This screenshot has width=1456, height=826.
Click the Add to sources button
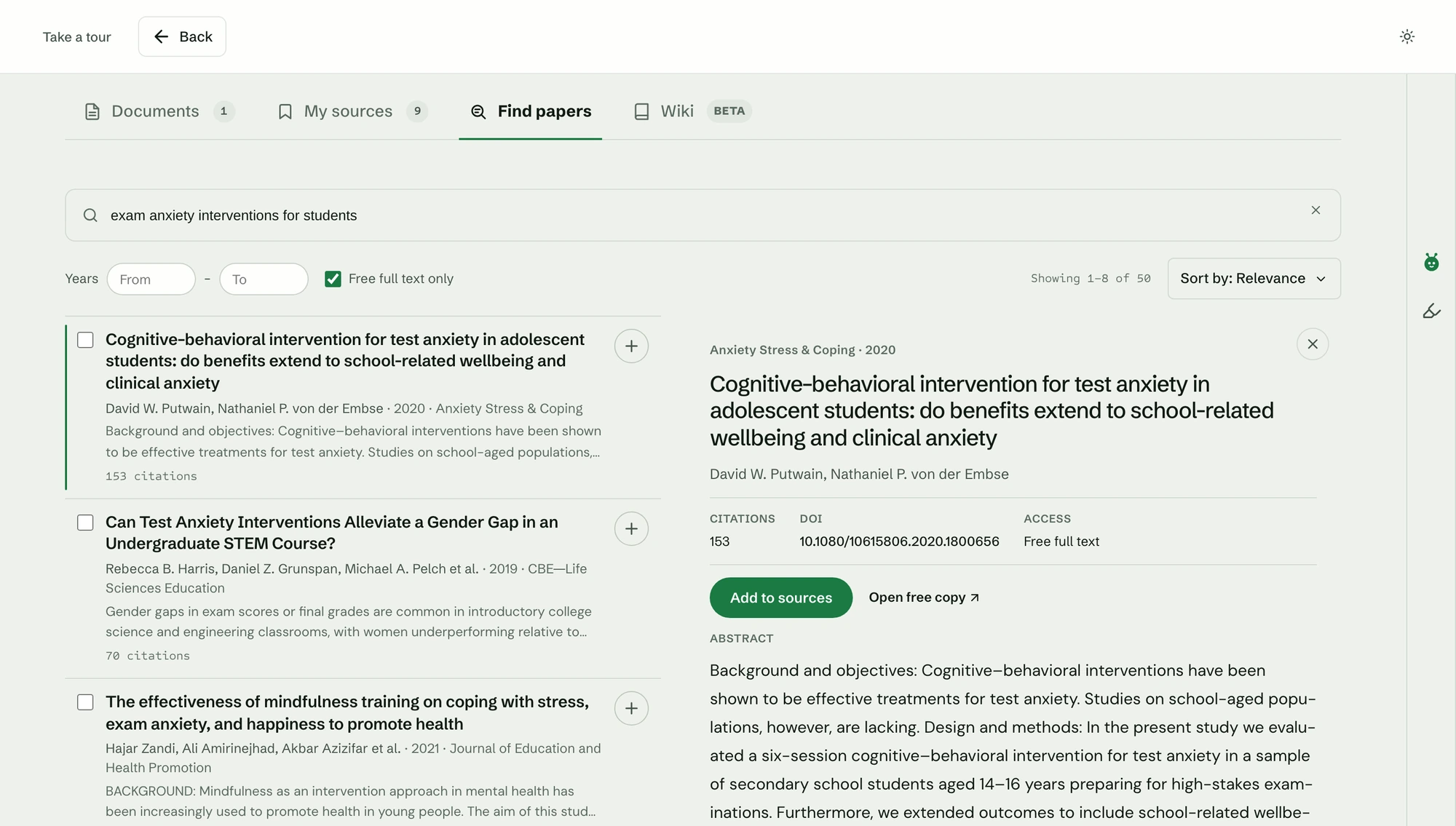point(780,597)
